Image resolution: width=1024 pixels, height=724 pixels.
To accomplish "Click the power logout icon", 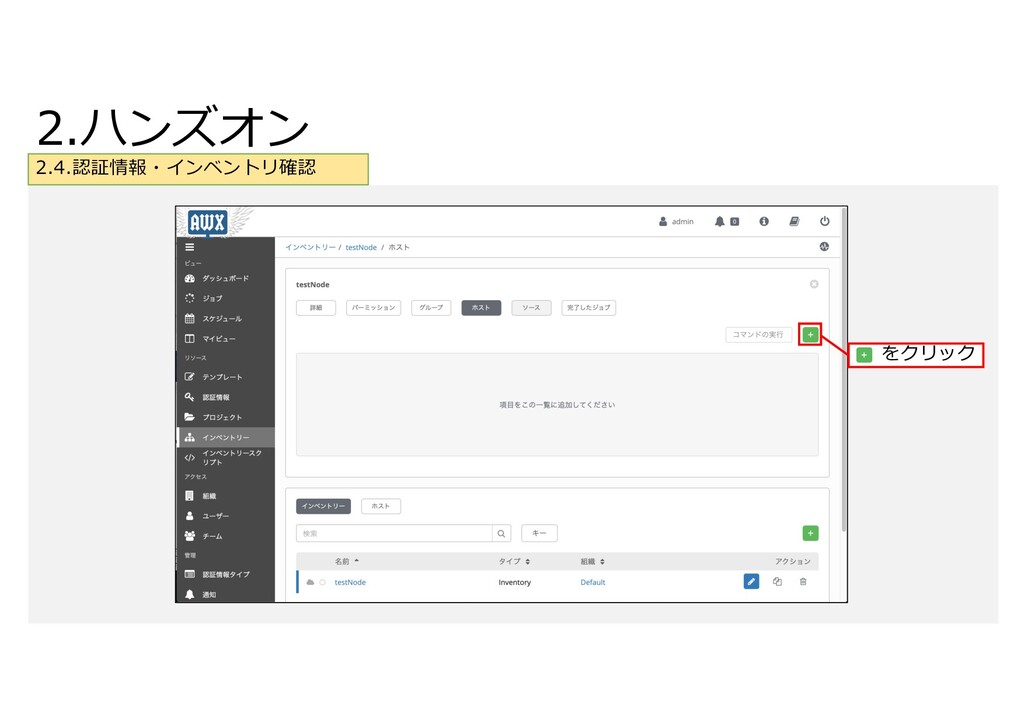I will click(x=825, y=222).
